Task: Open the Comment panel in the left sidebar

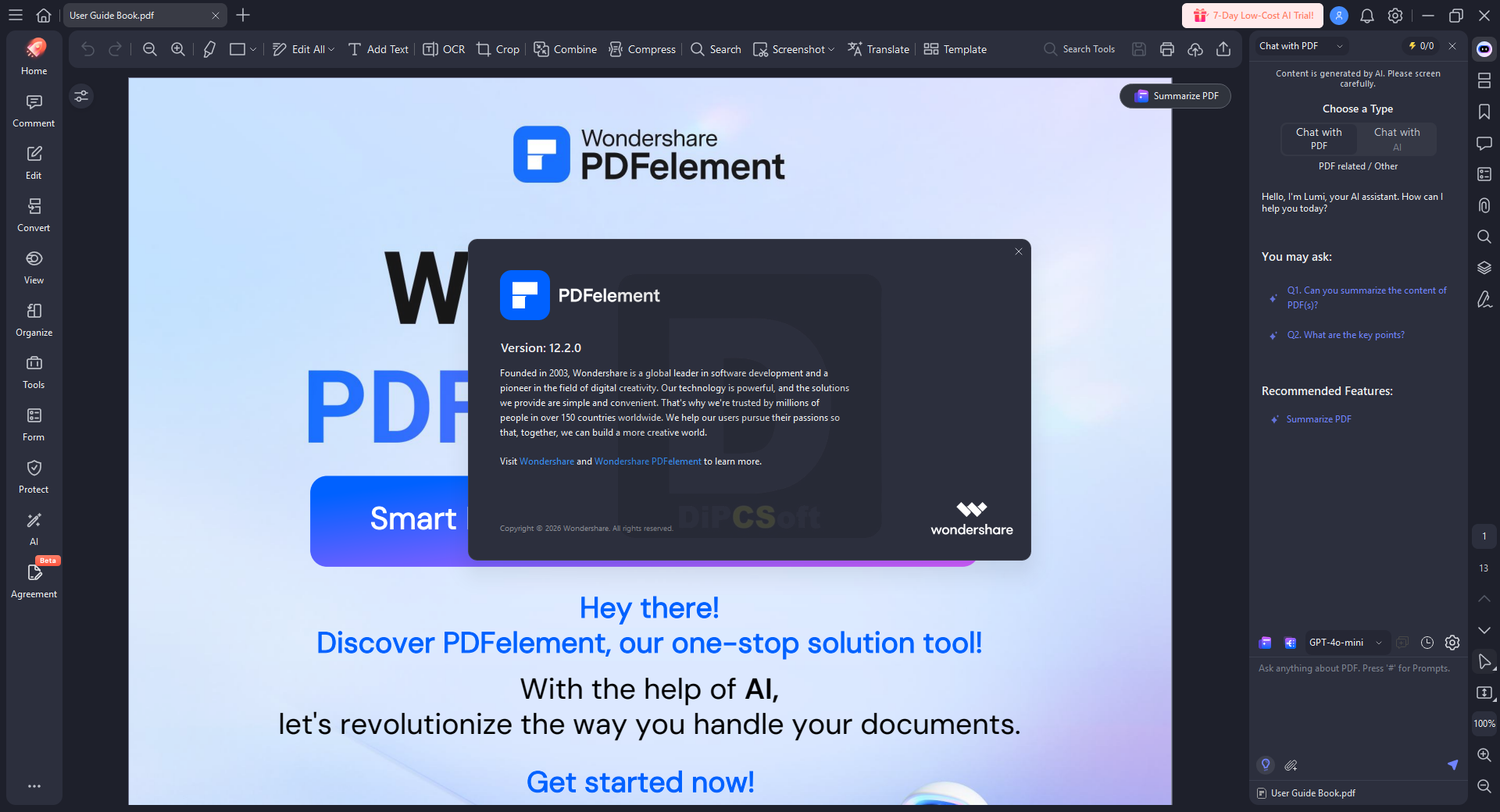Action: coord(34,111)
